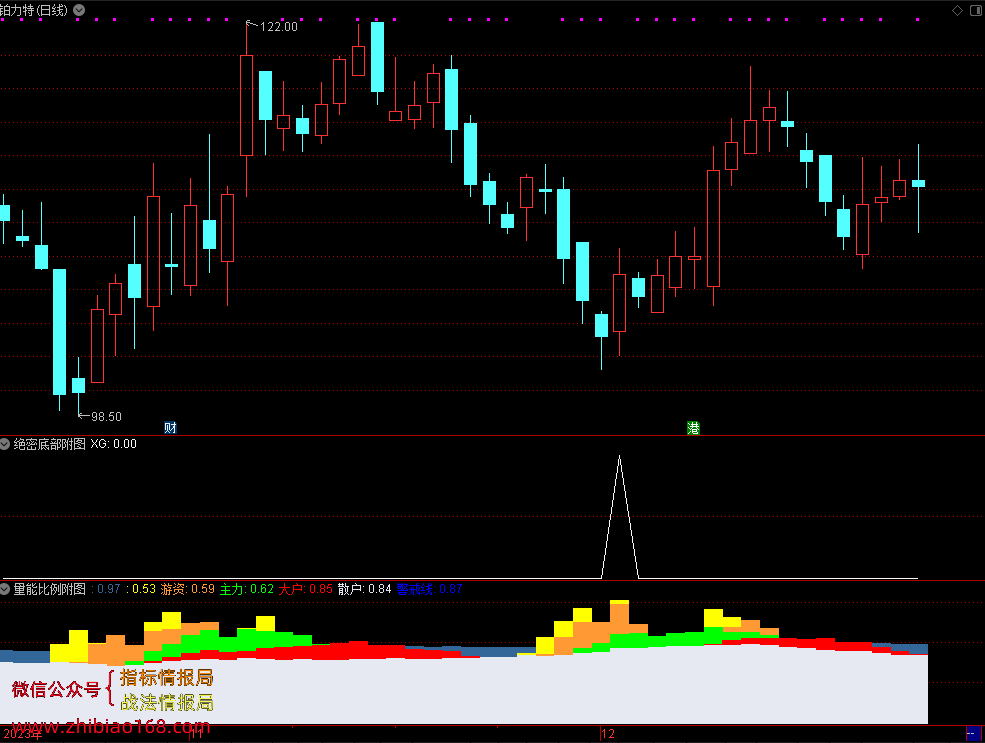This screenshot has height=743, width=985.
Task: Open the 财 financial info marker
Action: pos(170,428)
